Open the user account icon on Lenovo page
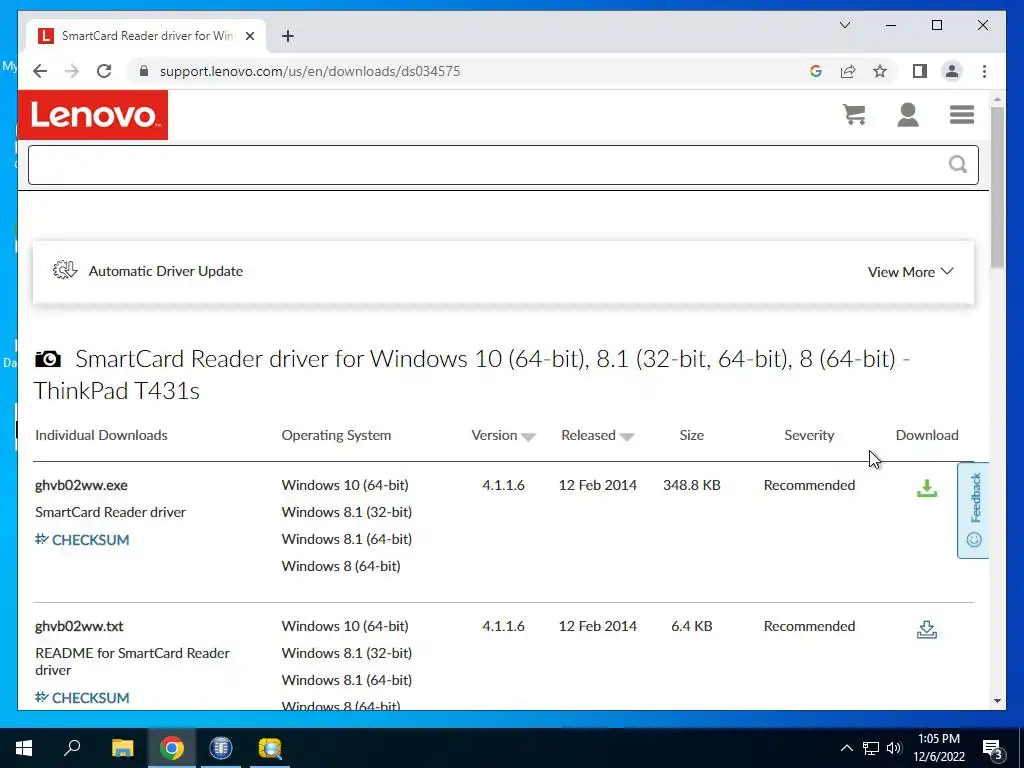 [x=908, y=115]
